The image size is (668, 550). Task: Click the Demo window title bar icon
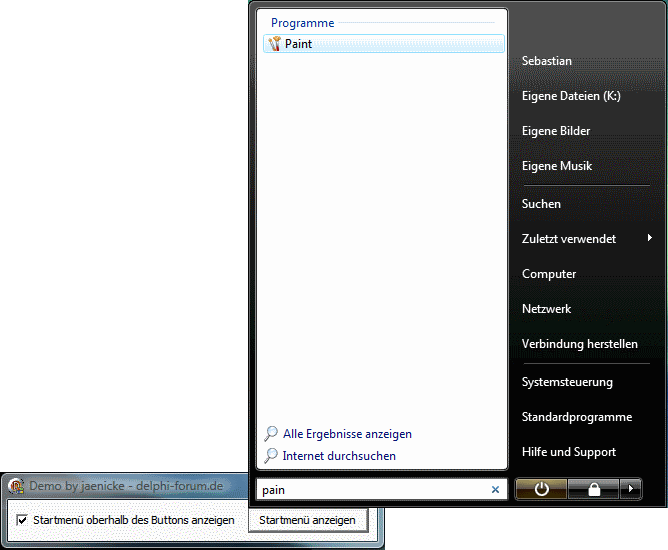(x=17, y=486)
